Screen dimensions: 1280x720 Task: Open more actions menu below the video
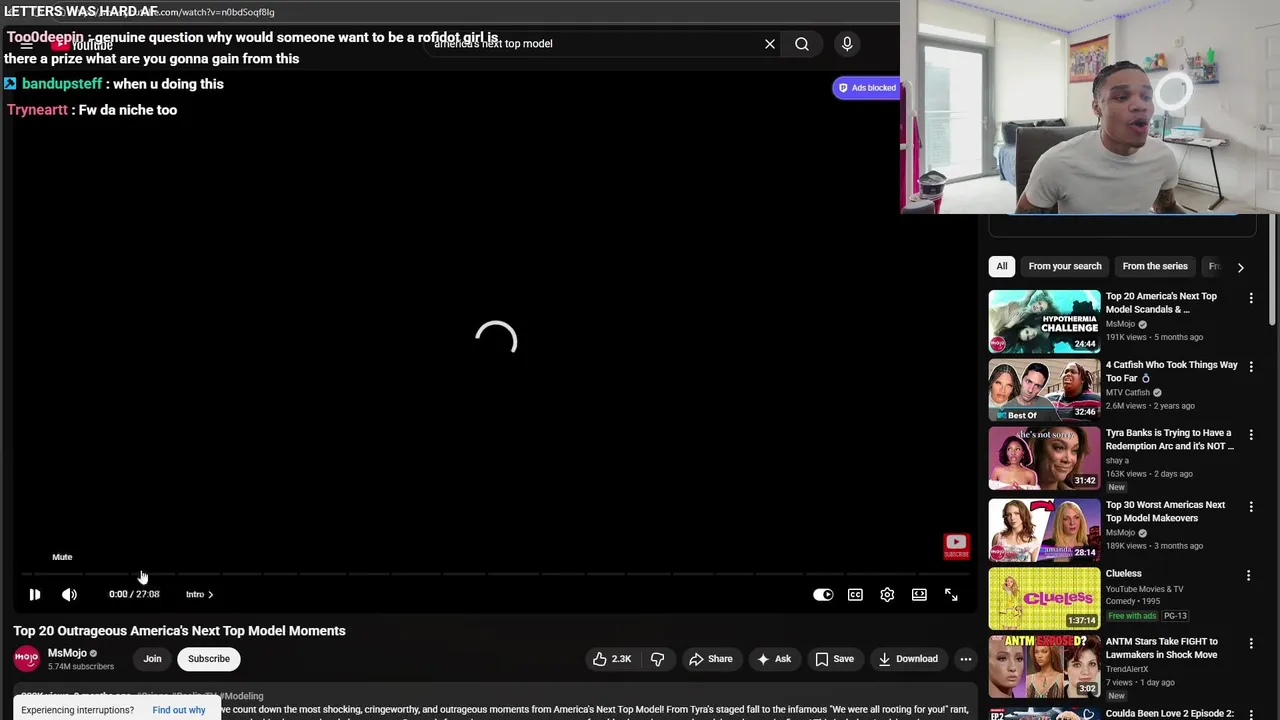(965, 659)
